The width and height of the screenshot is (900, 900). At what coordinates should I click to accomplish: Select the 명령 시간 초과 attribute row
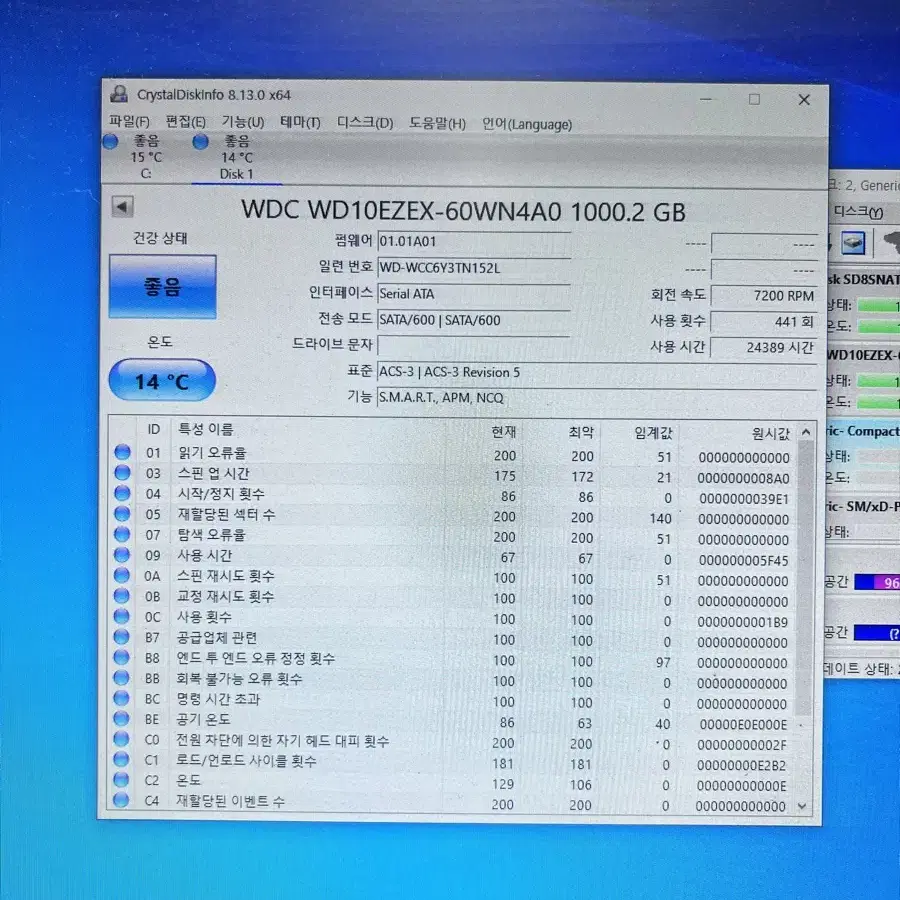coord(453,700)
